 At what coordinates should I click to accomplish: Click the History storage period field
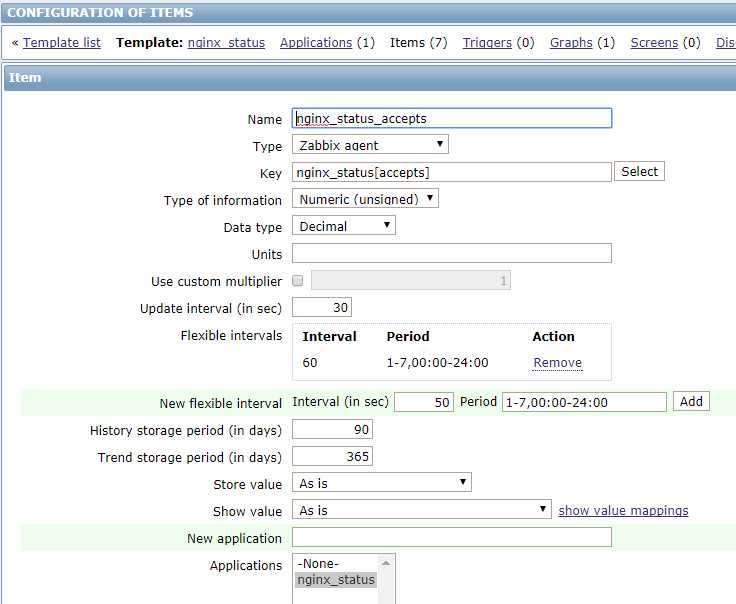(x=332, y=429)
